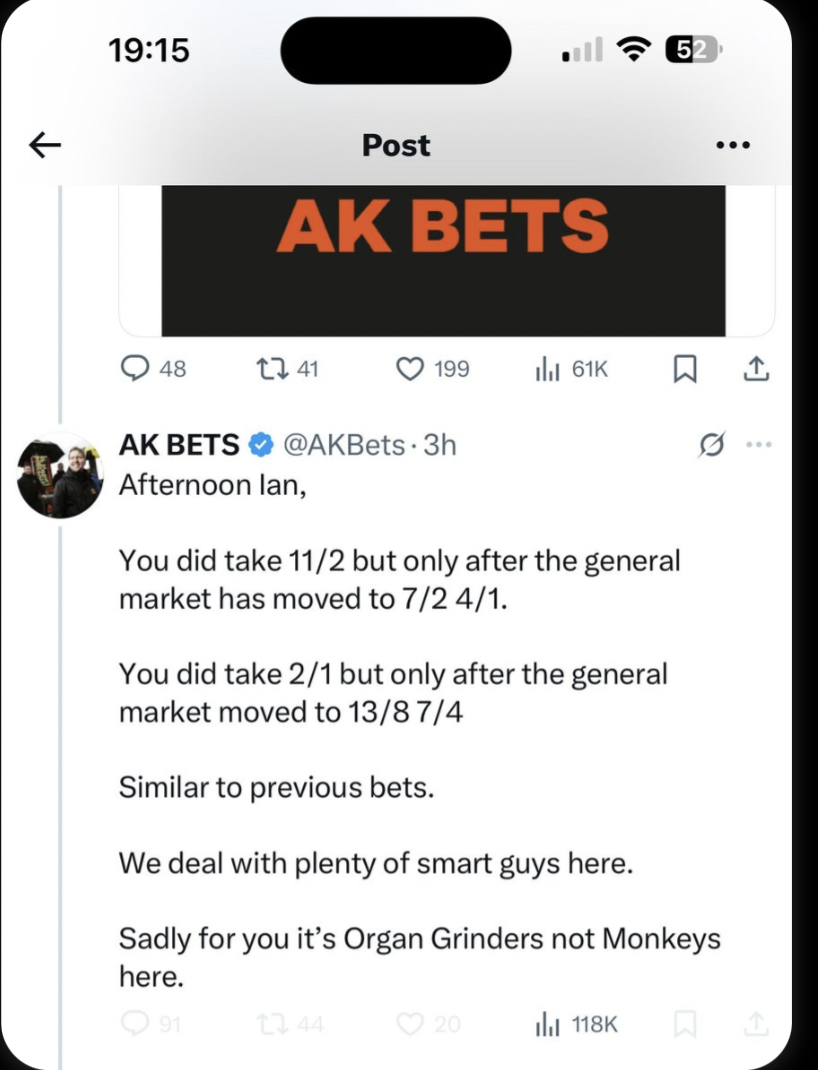The width and height of the screenshot is (818, 1070).
Task: Share the Afternoon Ian reply
Action: (x=755, y=1024)
